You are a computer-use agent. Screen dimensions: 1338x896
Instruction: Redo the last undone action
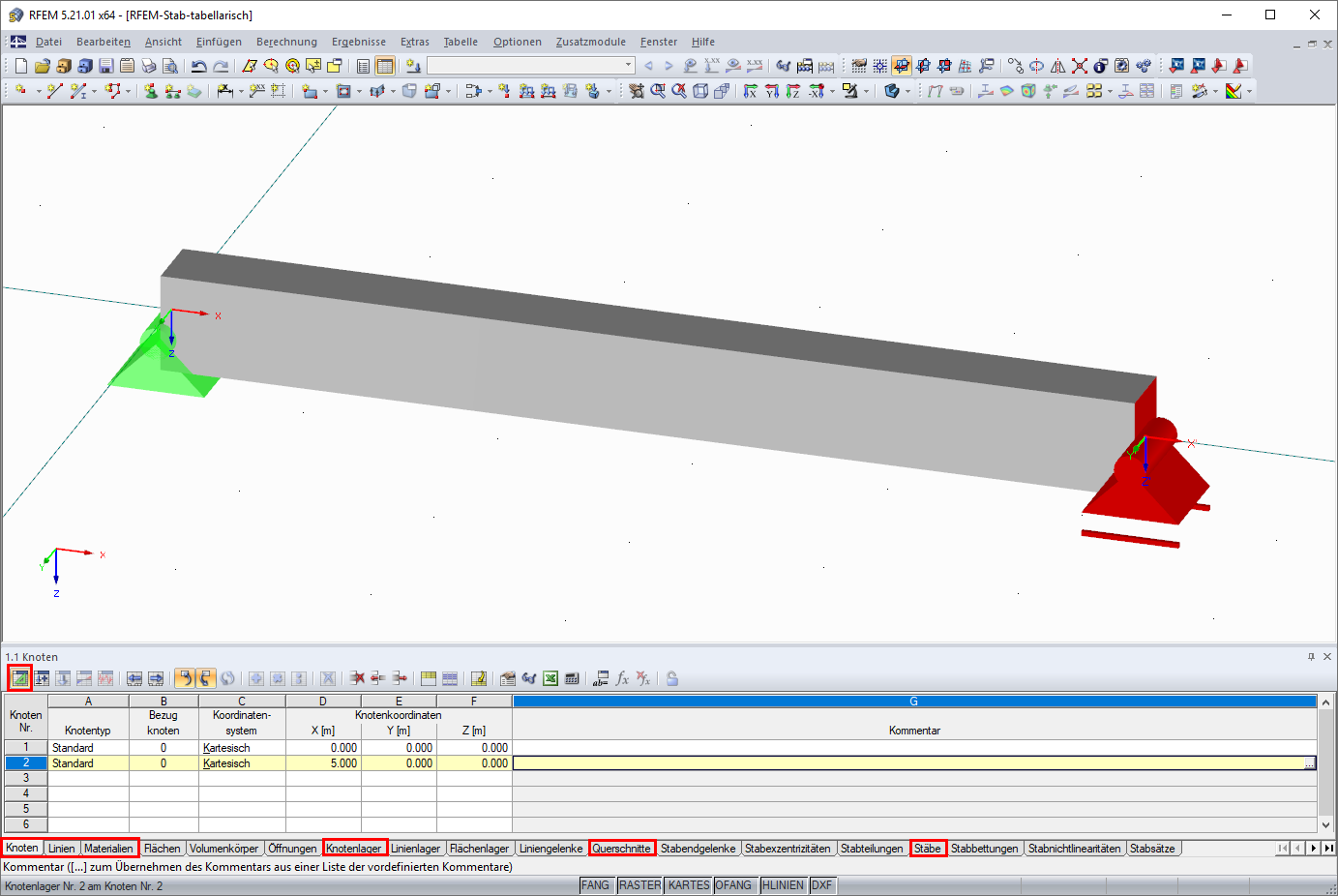pyautogui.click(x=221, y=66)
